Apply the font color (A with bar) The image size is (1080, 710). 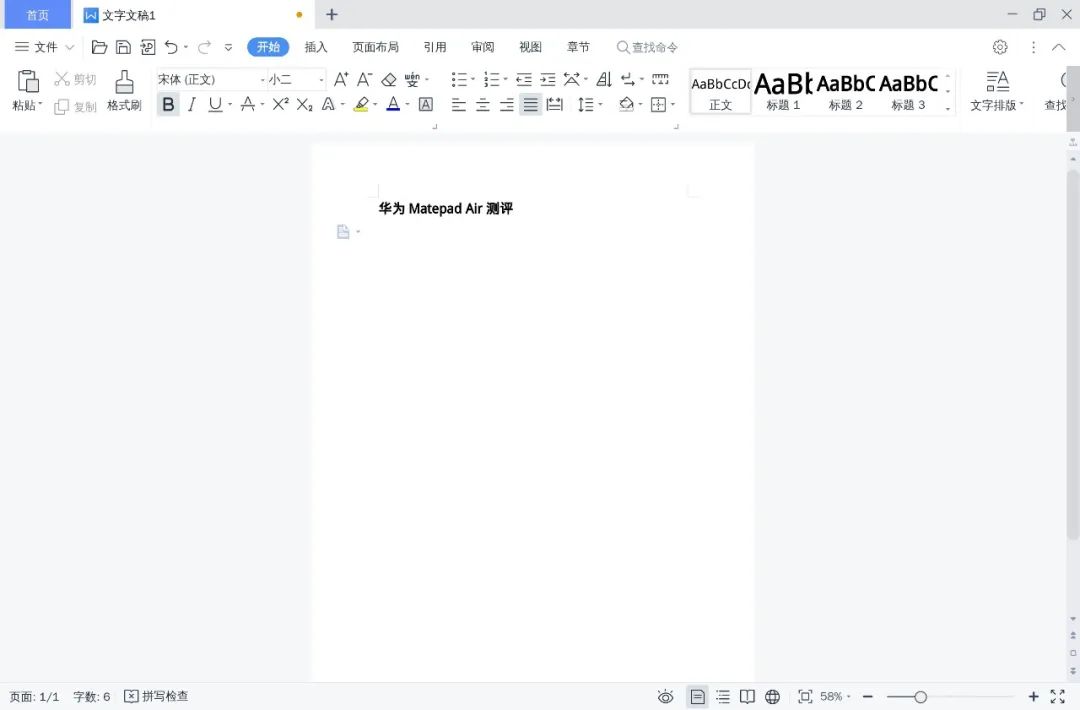point(393,105)
